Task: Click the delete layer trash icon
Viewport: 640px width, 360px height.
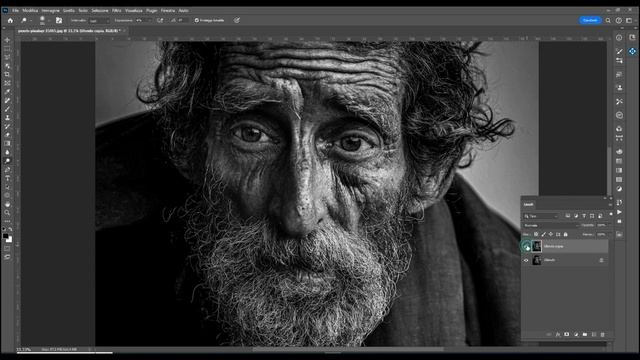Action: [x=602, y=335]
